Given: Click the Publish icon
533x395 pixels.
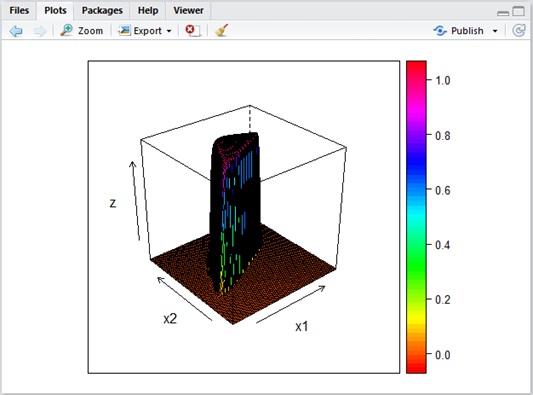Looking at the screenshot, I should [440, 31].
